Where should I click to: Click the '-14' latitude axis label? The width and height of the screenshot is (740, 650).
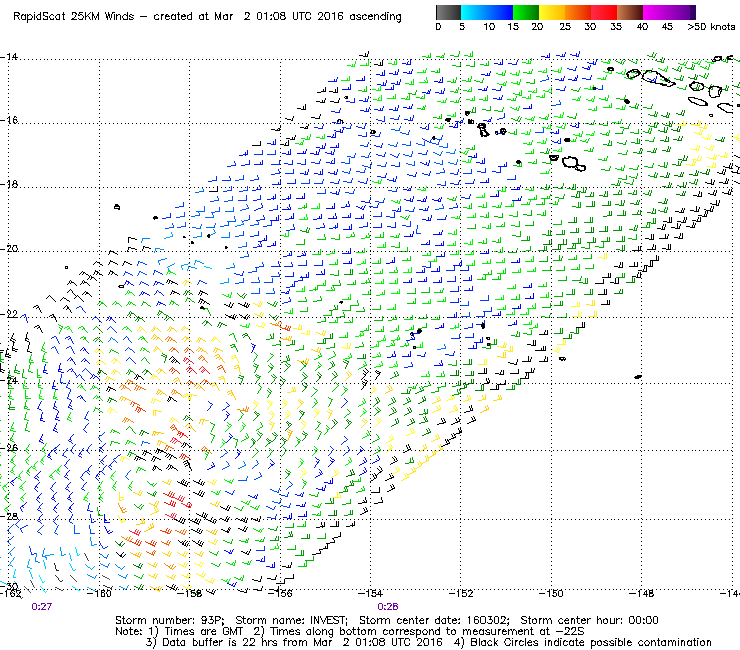click(9, 57)
